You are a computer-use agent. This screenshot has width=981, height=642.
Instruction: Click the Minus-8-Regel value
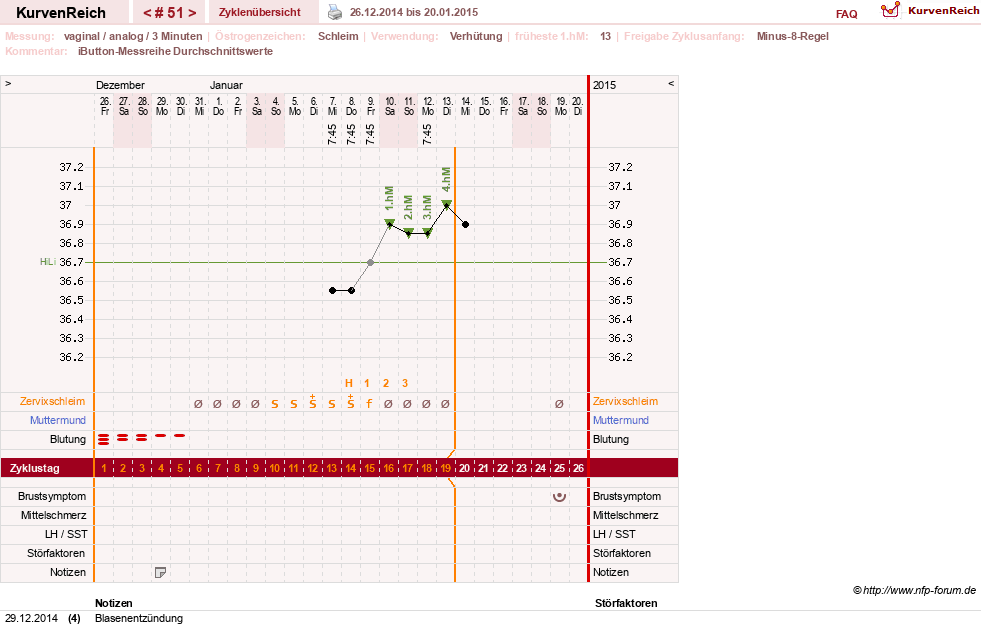point(792,36)
